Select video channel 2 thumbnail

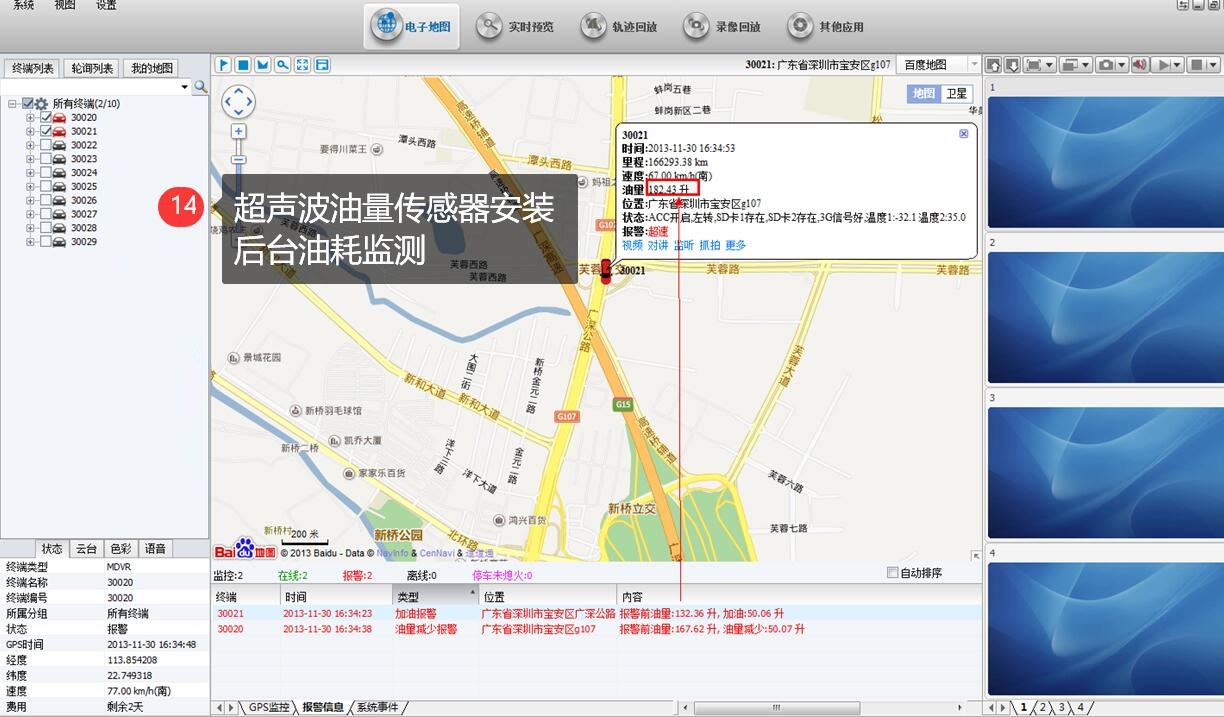click(1104, 317)
